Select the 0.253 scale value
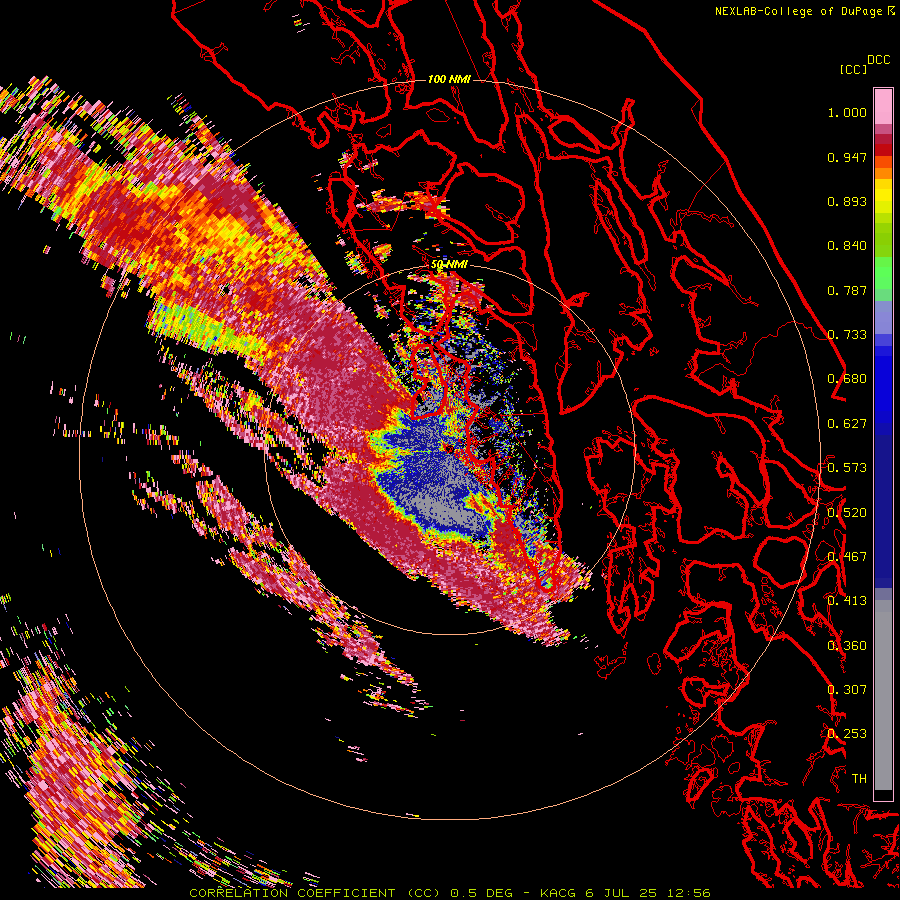Viewport: 900px width, 900px height. [x=847, y=734]
